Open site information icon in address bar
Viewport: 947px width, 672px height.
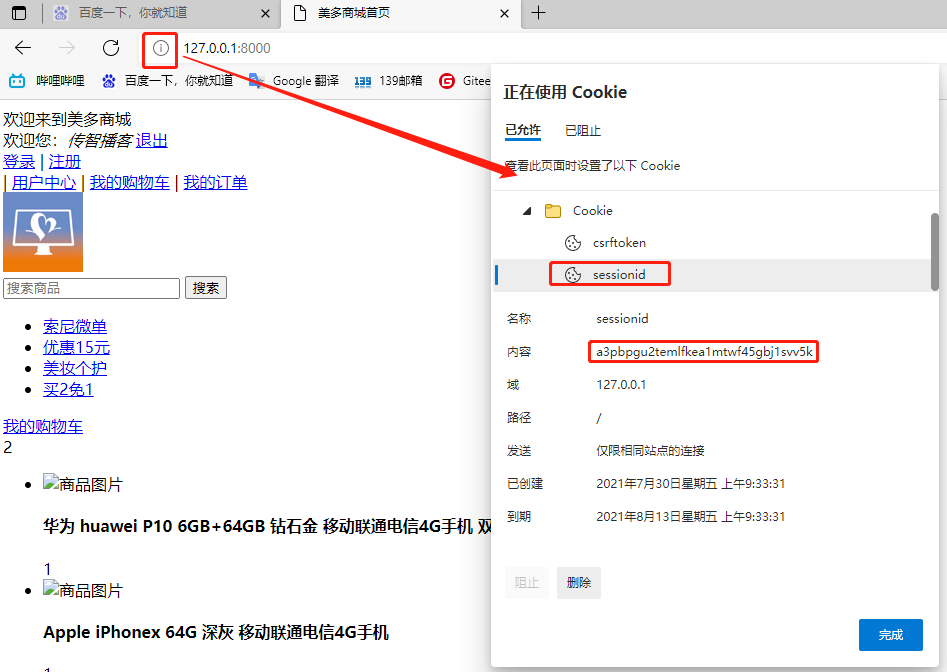160,48
